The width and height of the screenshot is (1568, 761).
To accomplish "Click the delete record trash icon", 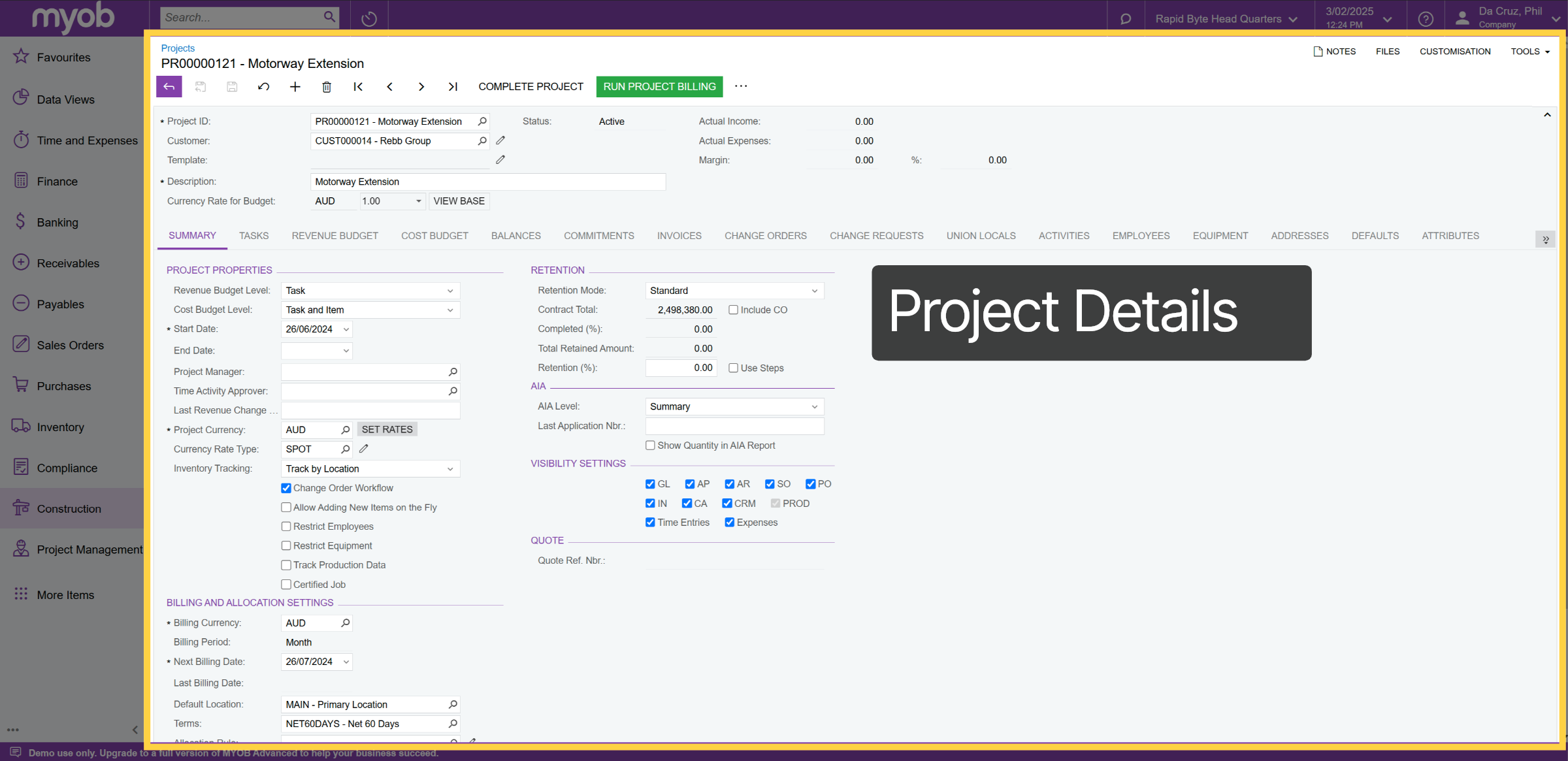I will (327, 87).
